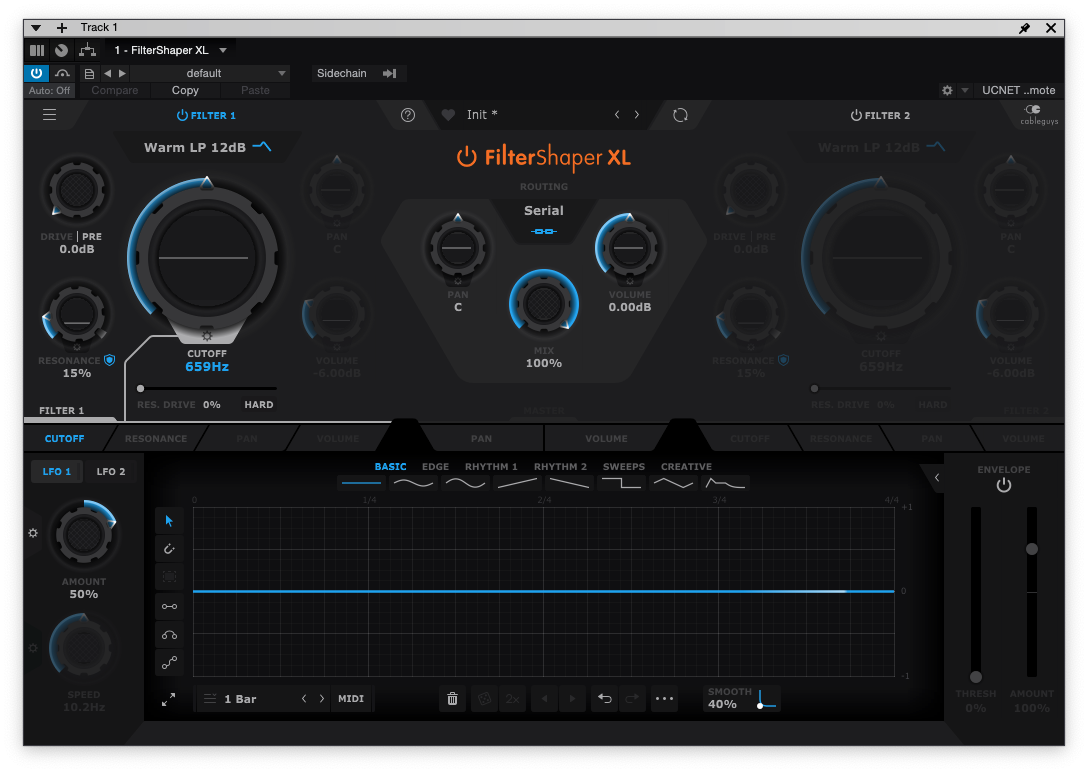Click the cableguys logo
1088x773 pixels.
tap(1039, 114)
